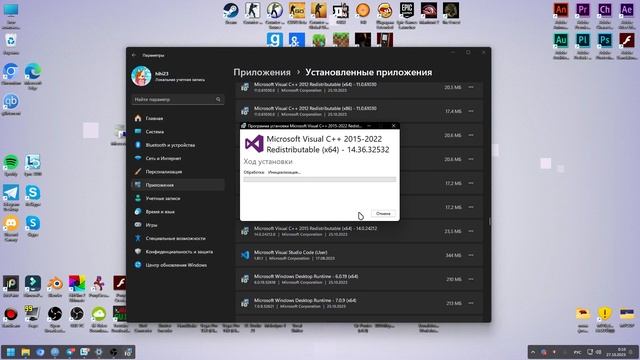The height and width of the screenshot is (360, 640).
Task: Open Adobe Photoshop (Ps) desktop shortcut
Action: (x=605, y=46)
